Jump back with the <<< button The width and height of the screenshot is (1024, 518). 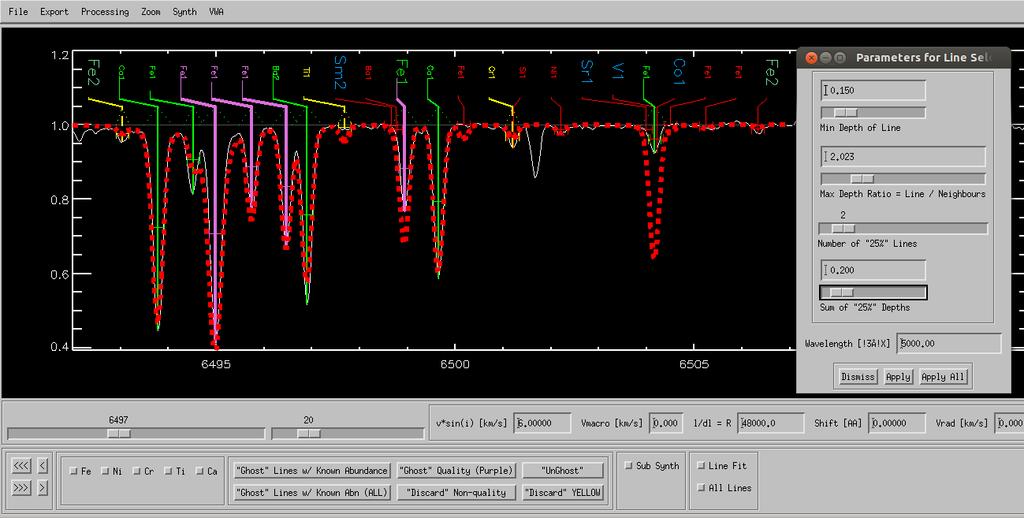coord(22,466)
